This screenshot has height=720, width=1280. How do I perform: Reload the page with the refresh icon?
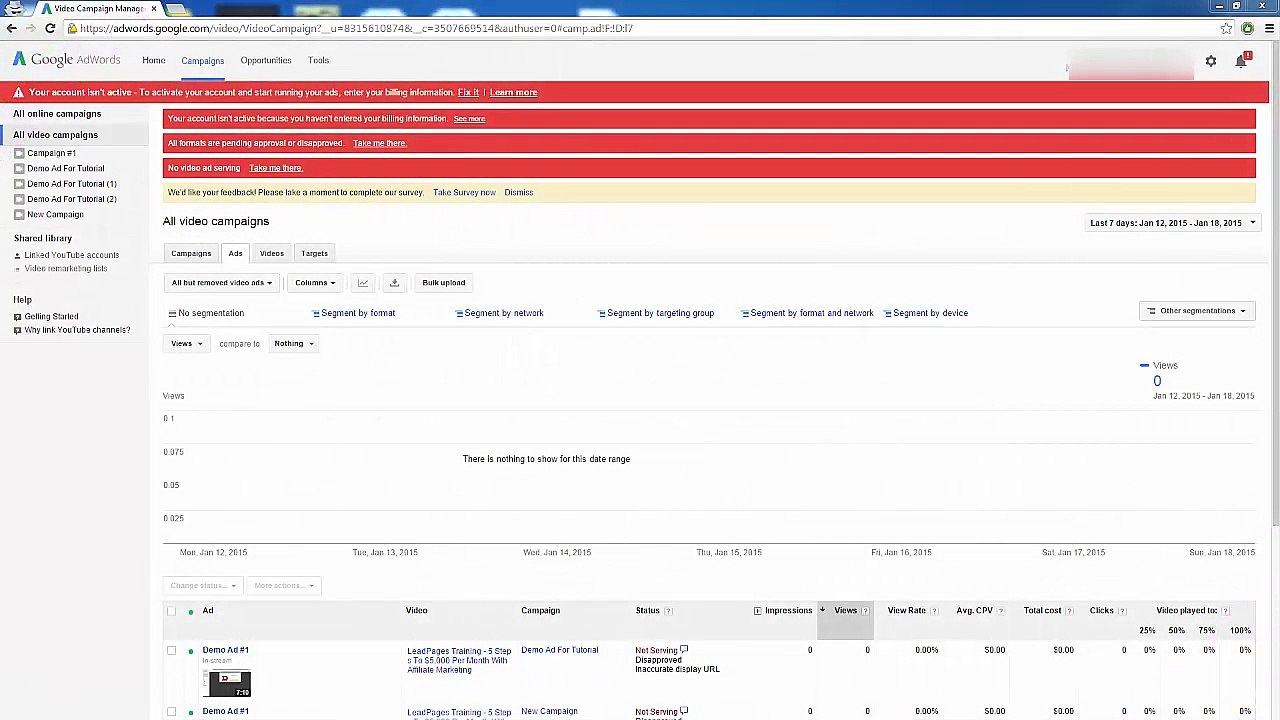click(50, 28)
